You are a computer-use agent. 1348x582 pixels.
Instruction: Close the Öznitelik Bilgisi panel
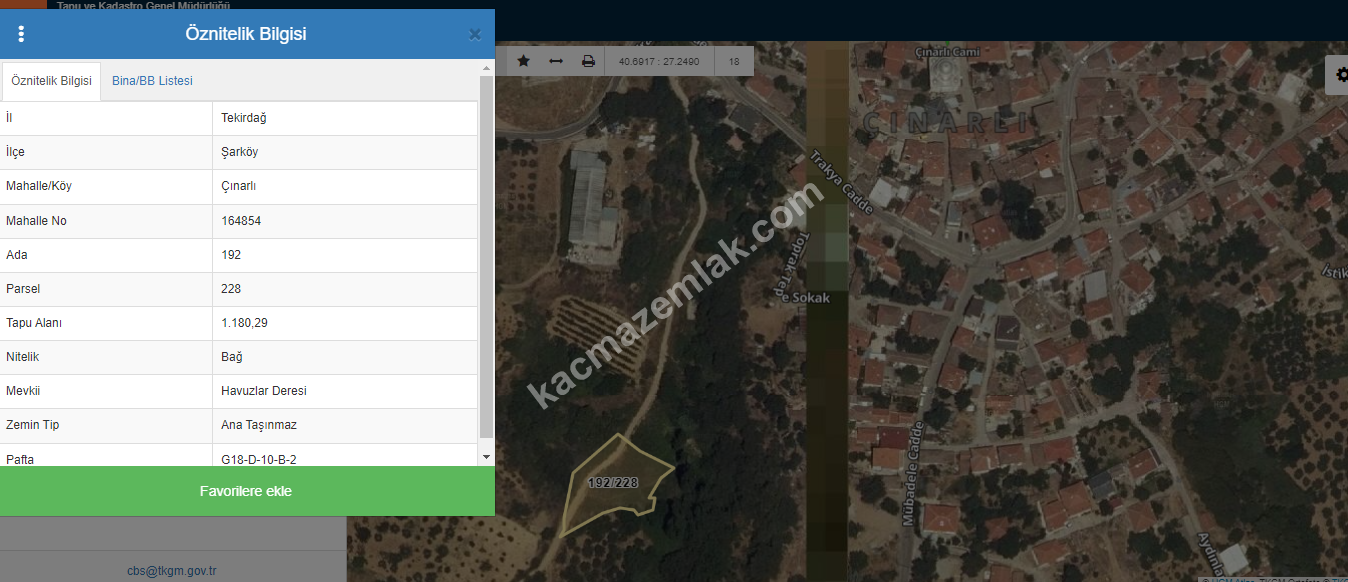coord(475,34)
